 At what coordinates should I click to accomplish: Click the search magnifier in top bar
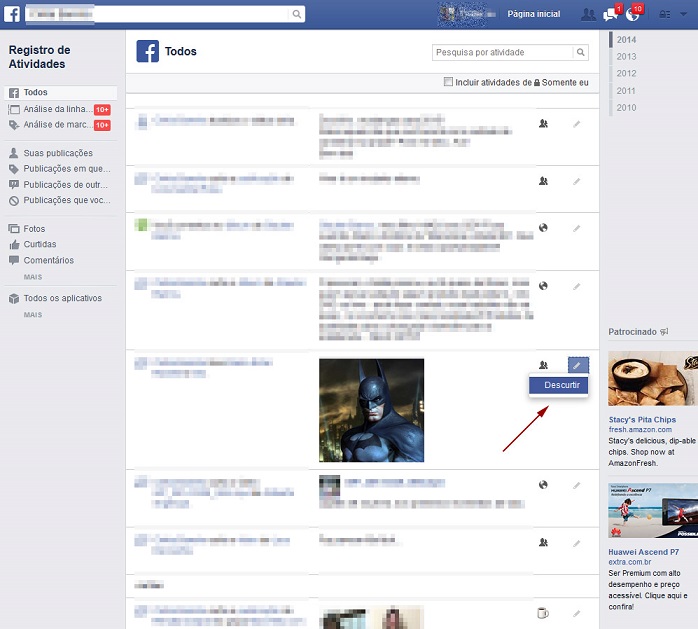tap(296, 14)
